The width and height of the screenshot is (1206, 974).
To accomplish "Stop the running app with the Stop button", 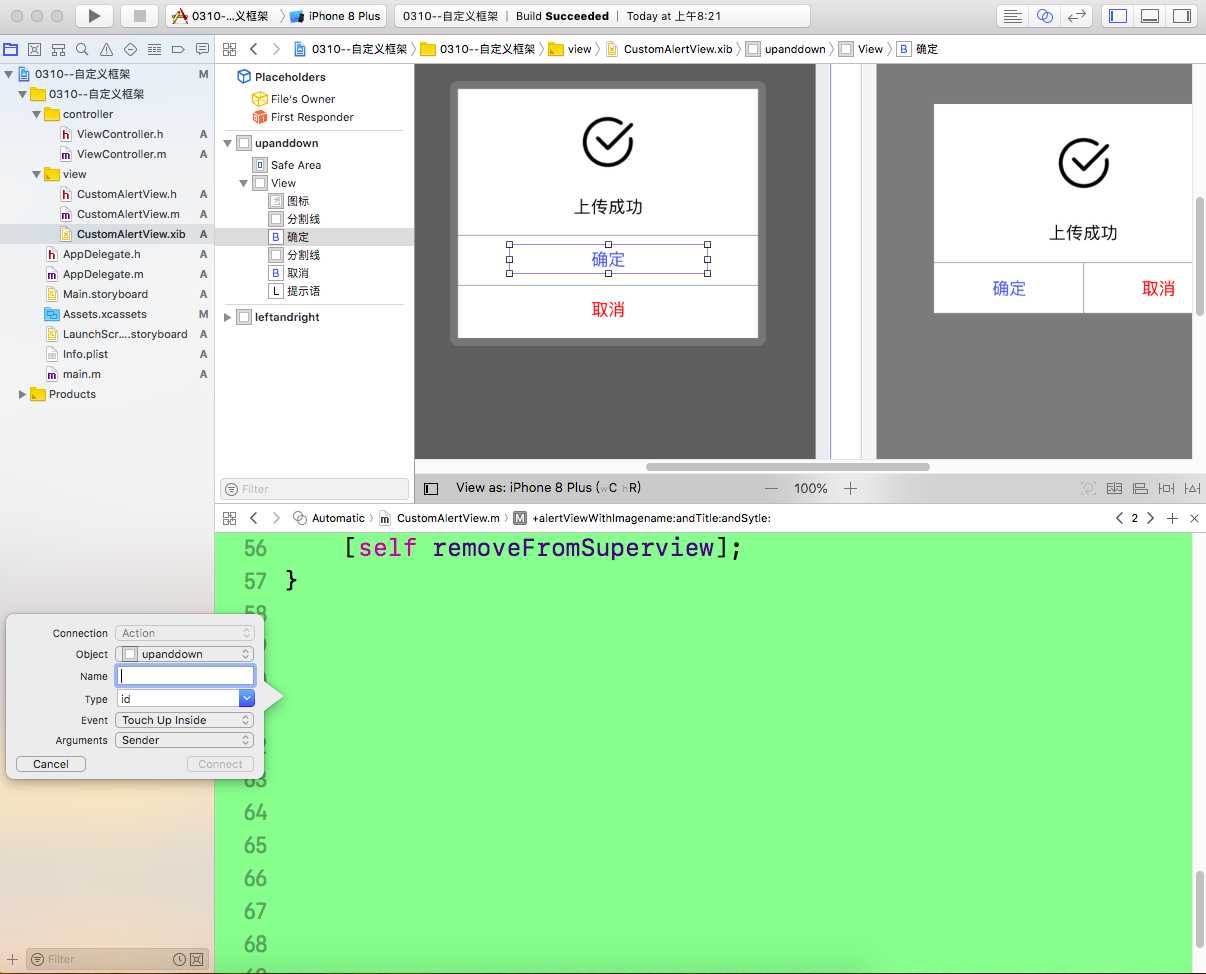I will pos(140,16).
